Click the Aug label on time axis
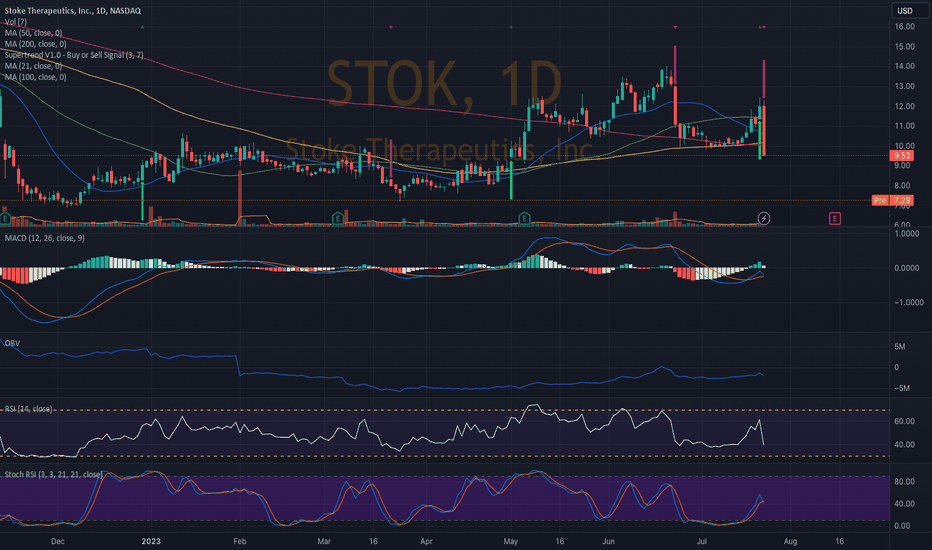 coord(790,542)
